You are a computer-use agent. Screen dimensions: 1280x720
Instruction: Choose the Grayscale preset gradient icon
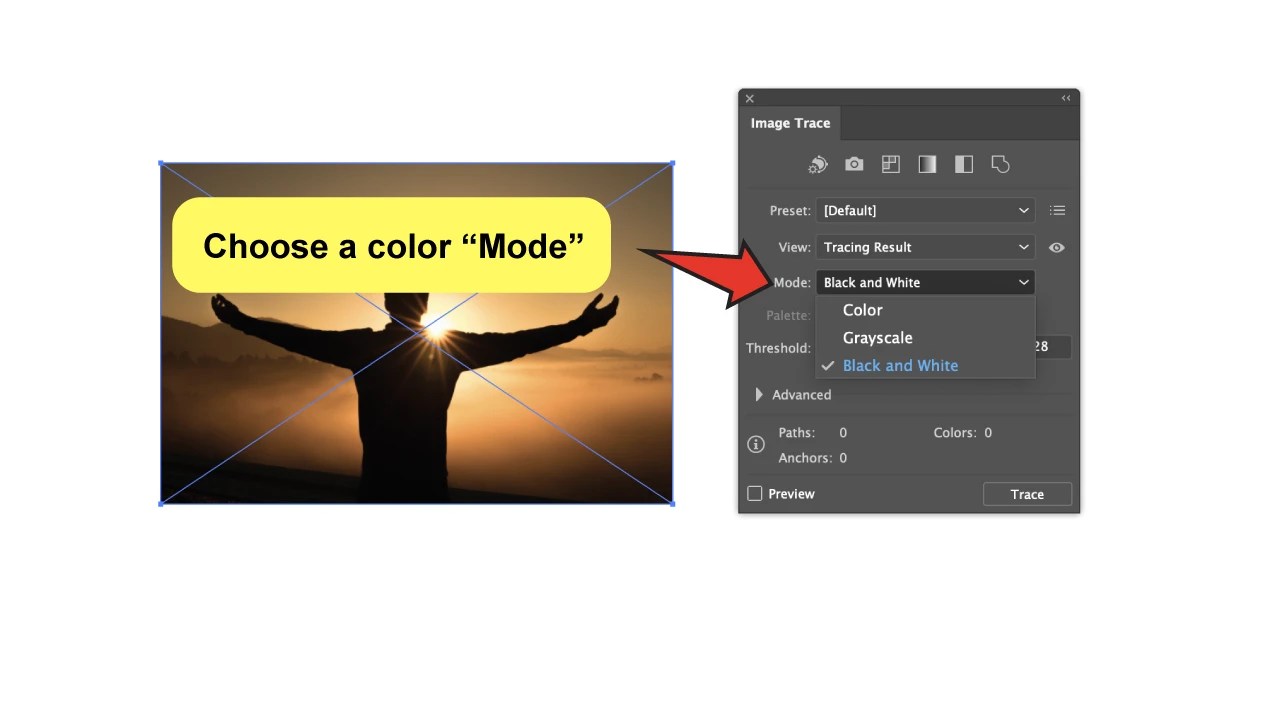[x=927, y=164]
